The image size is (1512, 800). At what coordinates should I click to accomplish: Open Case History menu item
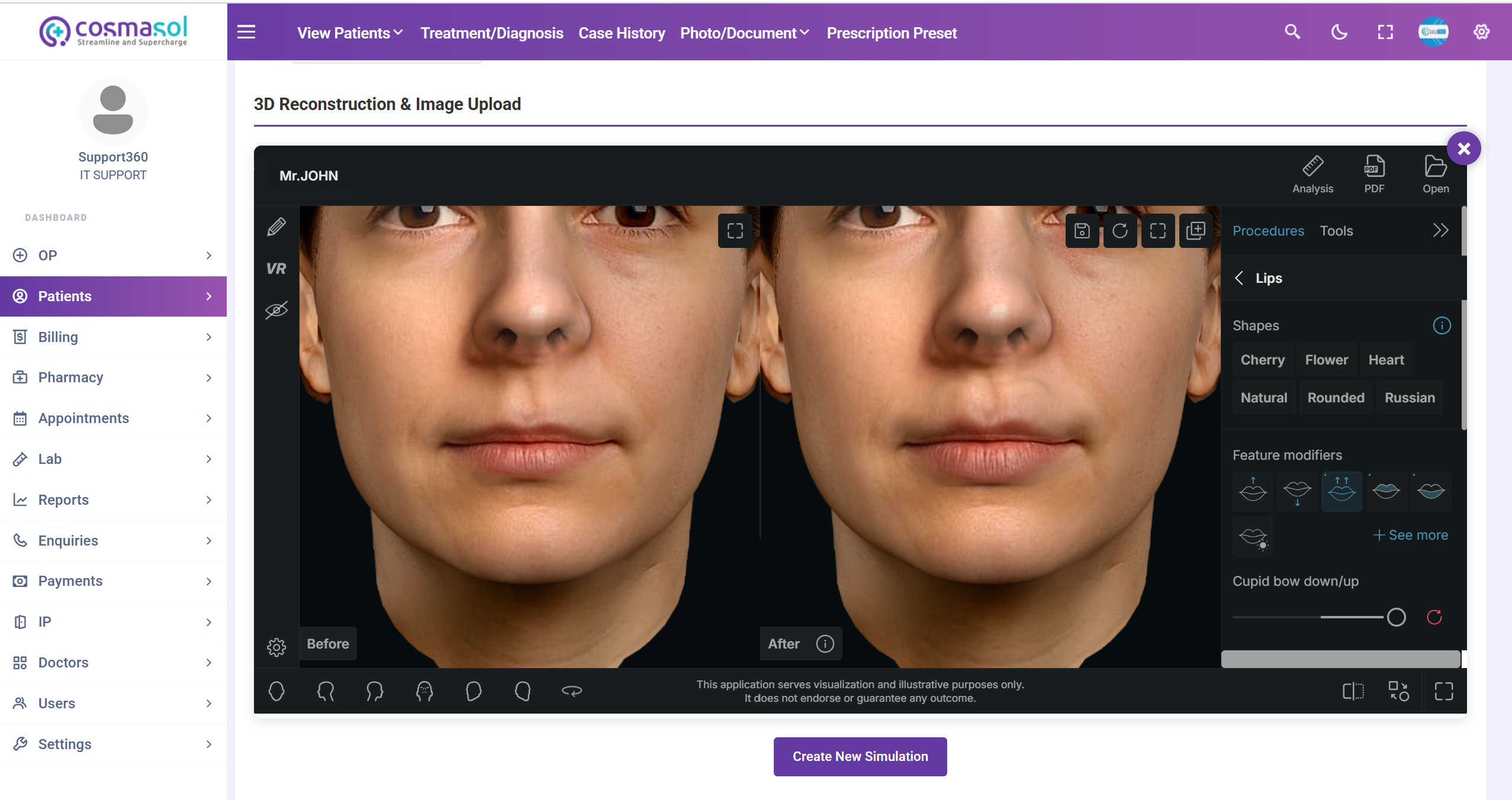(621, 33)
